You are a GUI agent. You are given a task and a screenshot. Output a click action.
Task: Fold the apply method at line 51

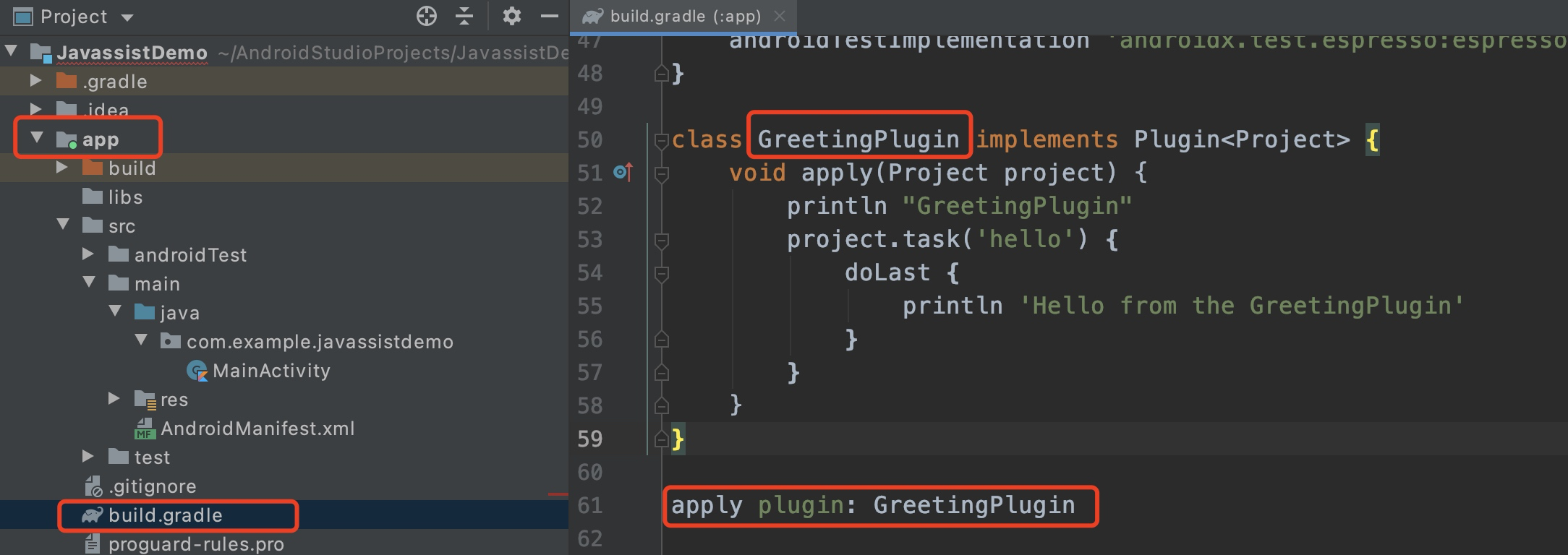click(x=661, y=173)
